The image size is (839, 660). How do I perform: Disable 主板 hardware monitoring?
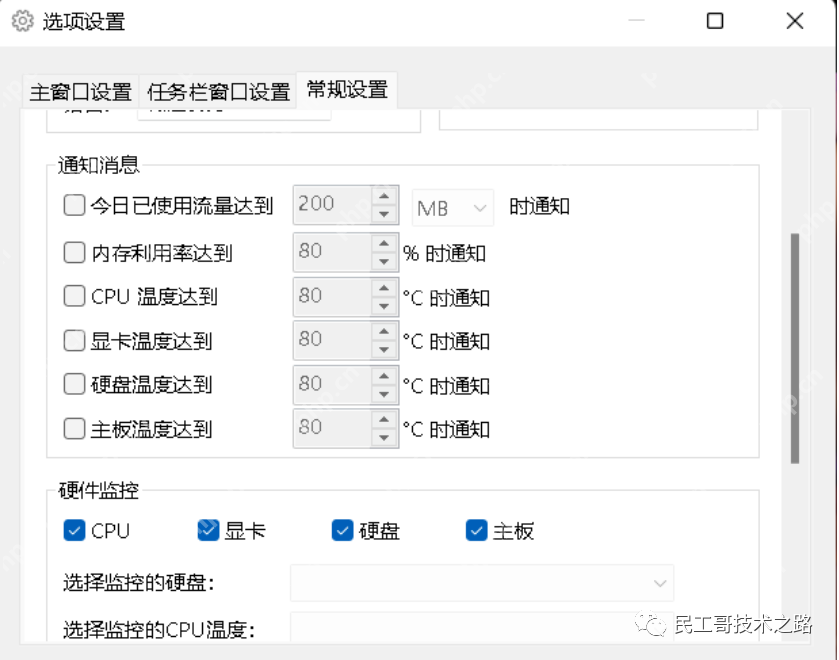476,530
